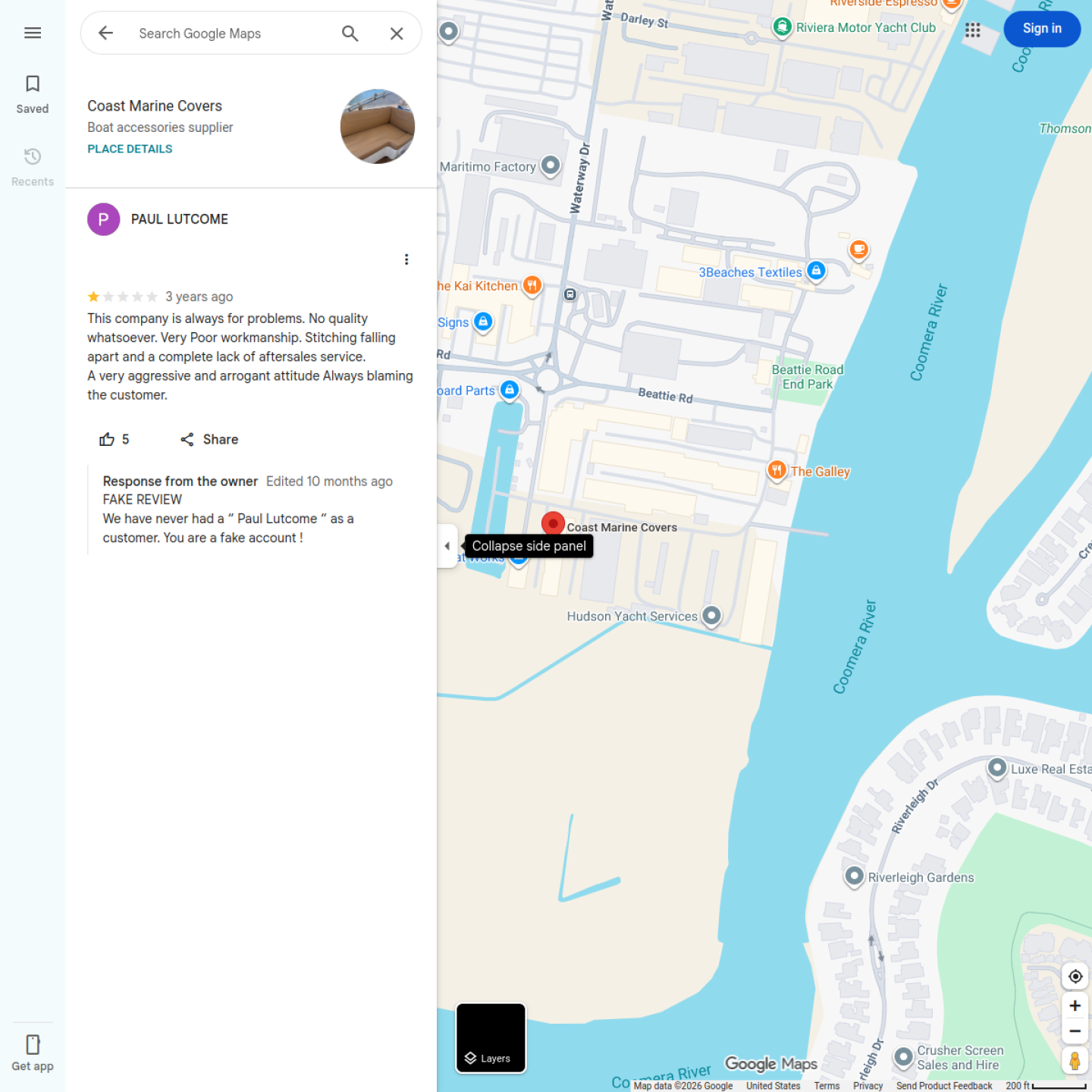The width and height of the screenshot is (1092, 1092).
Task: Click The Galley restaurant marker
Action: (777, 470)
